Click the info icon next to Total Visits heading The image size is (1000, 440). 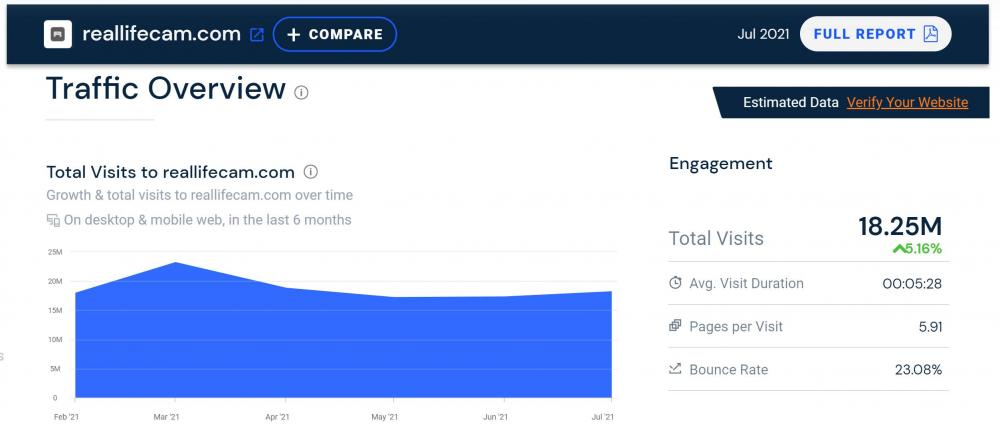(311, 172)
